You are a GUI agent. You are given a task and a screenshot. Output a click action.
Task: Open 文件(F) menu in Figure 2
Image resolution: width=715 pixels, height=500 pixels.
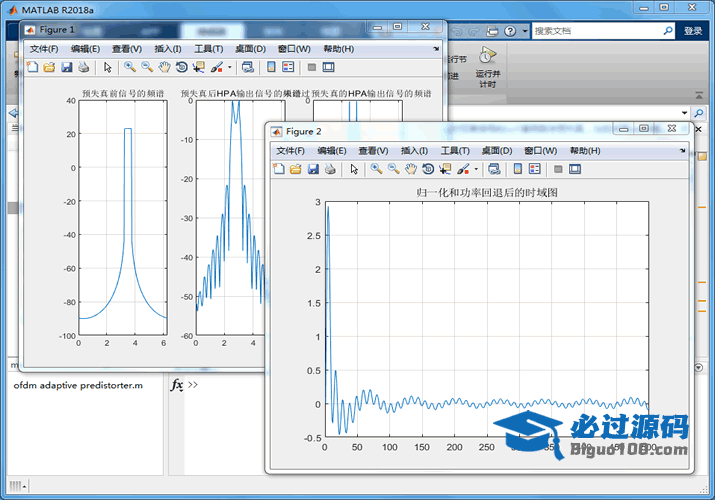click(x=290, y=151)
